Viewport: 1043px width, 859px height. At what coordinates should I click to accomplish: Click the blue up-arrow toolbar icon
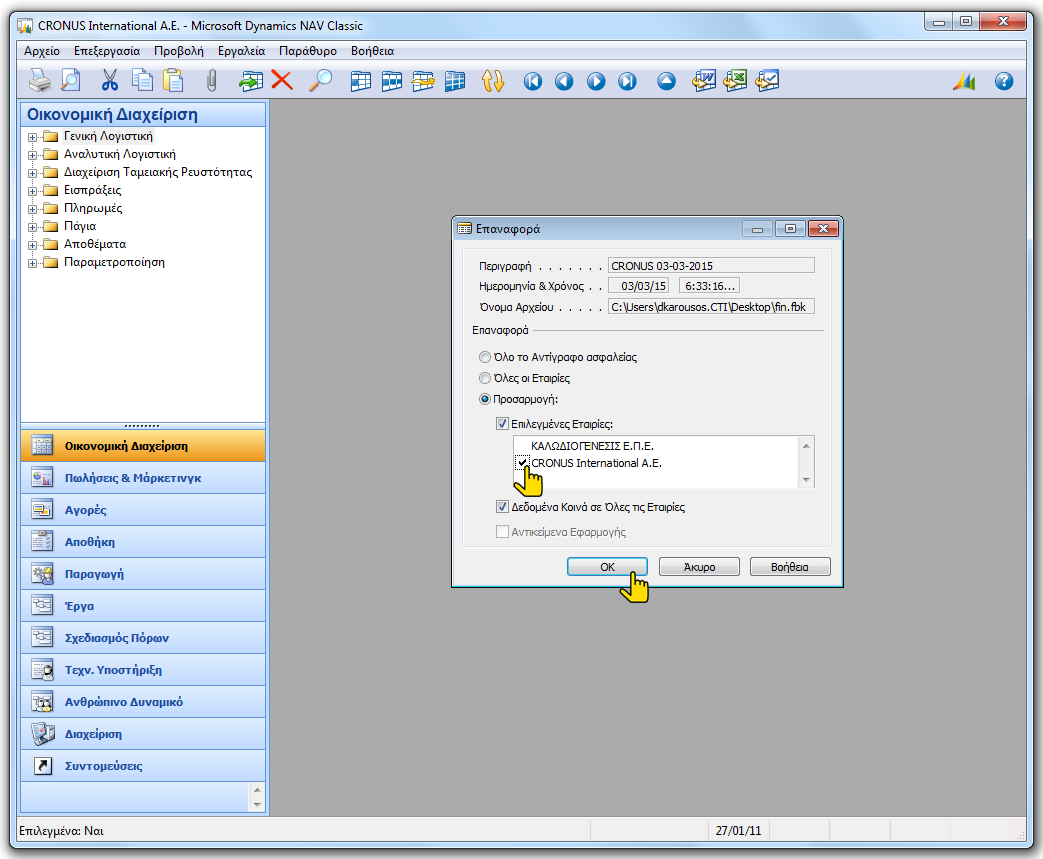[x=667, y=81]
